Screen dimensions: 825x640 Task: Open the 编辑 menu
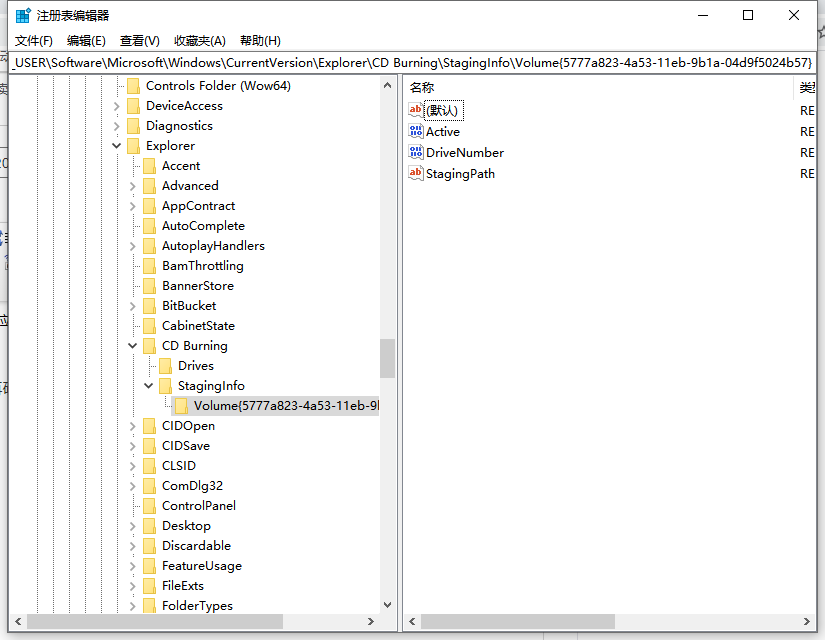(85, 40)
